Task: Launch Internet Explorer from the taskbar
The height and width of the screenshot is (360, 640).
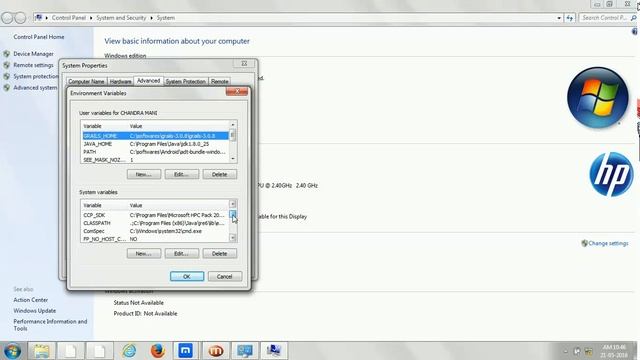Action: pos(129,351)
